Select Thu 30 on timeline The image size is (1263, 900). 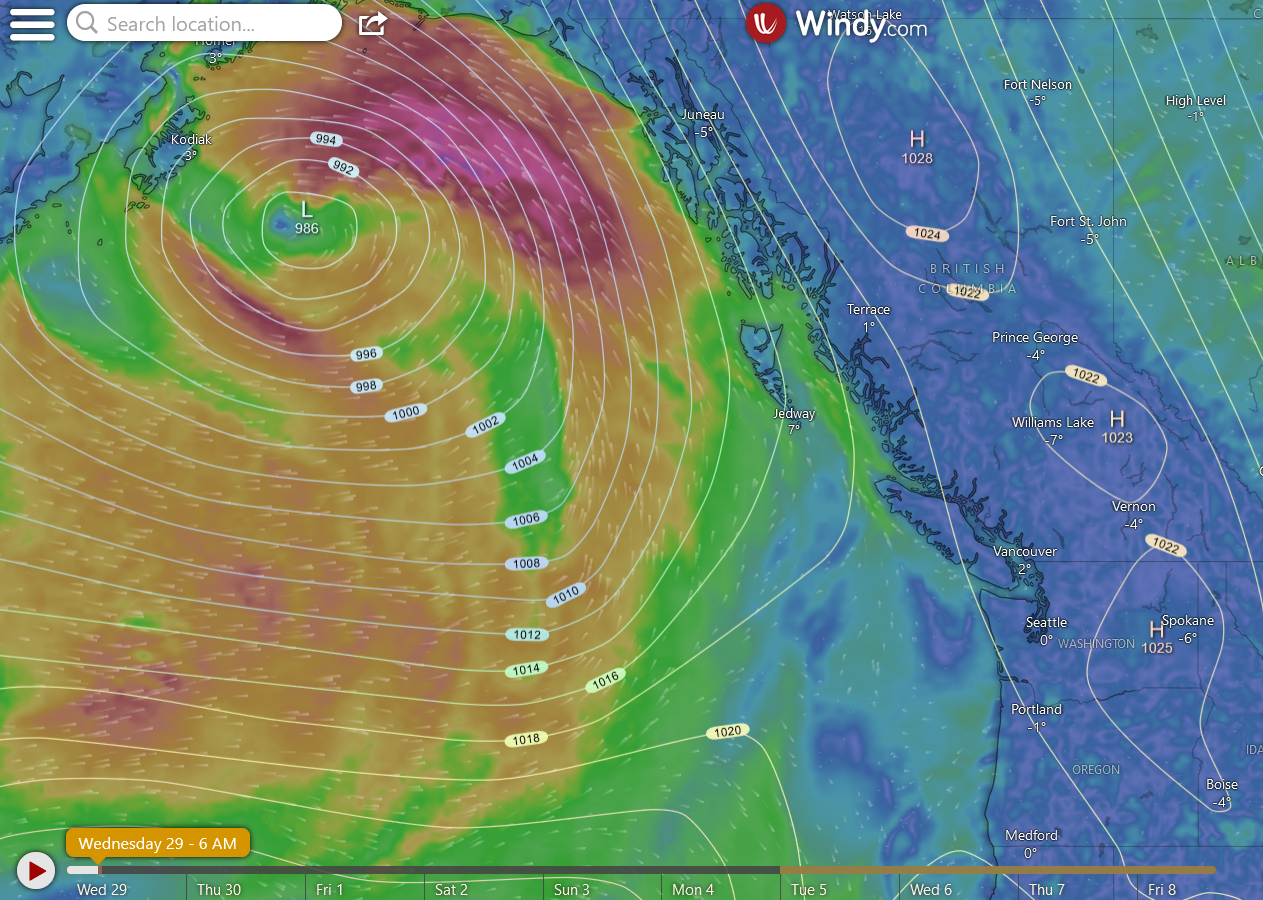[219, 889]
